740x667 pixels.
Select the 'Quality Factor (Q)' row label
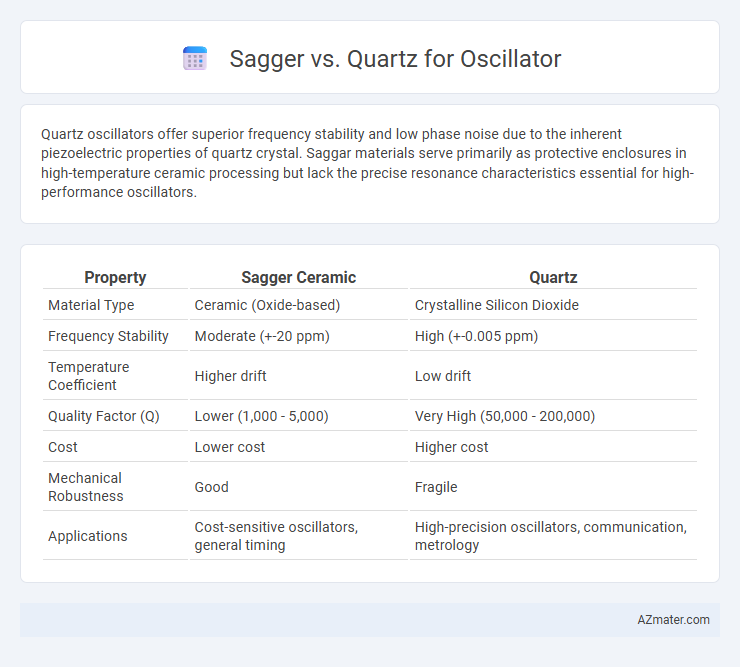[104, 416]
